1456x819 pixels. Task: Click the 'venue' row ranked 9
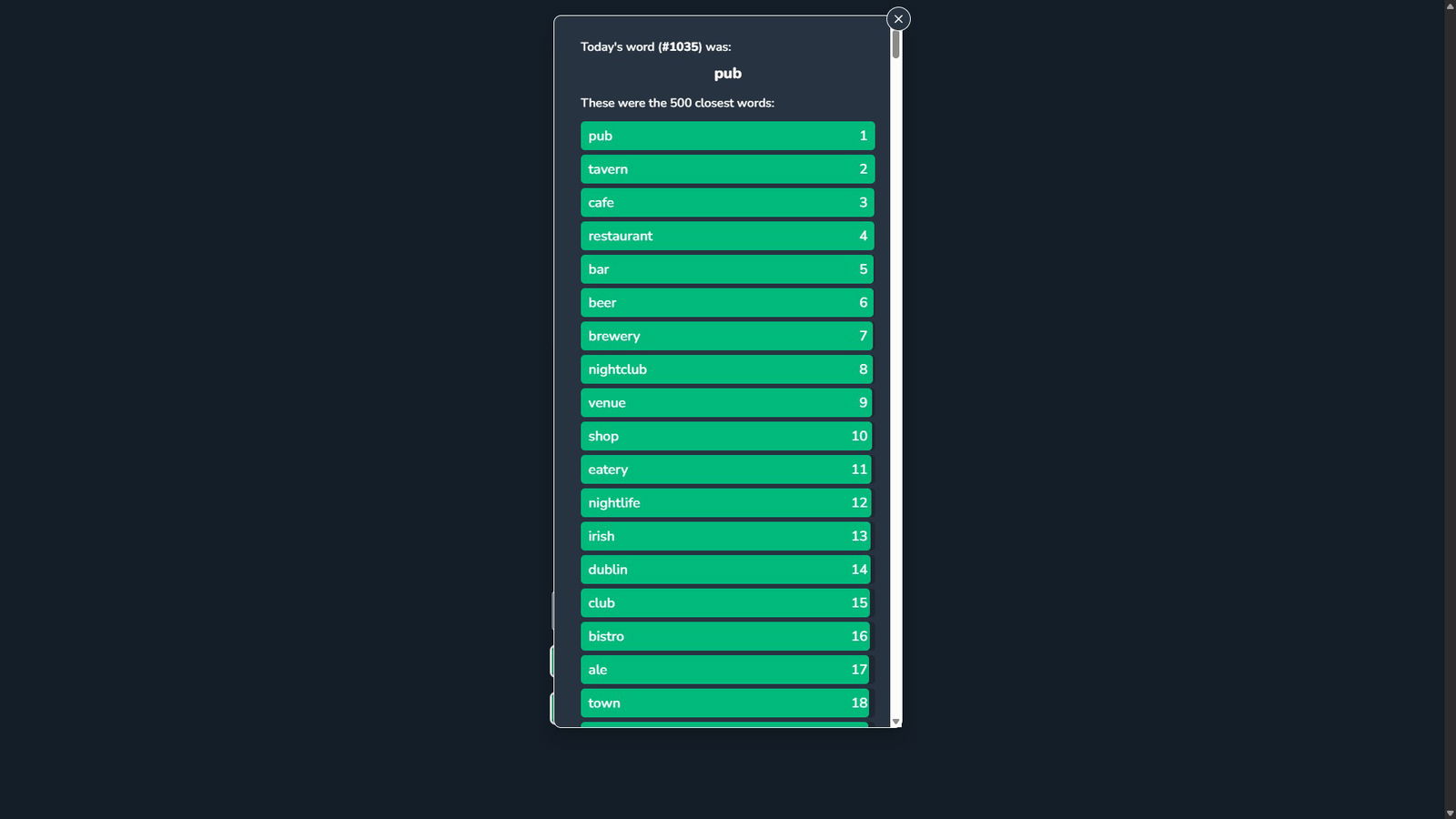(727, 402)
